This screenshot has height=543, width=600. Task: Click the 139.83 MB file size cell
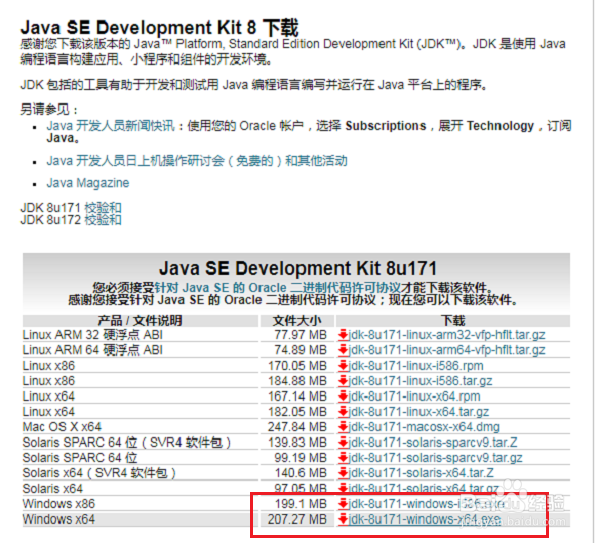click(x=297, y=442)
